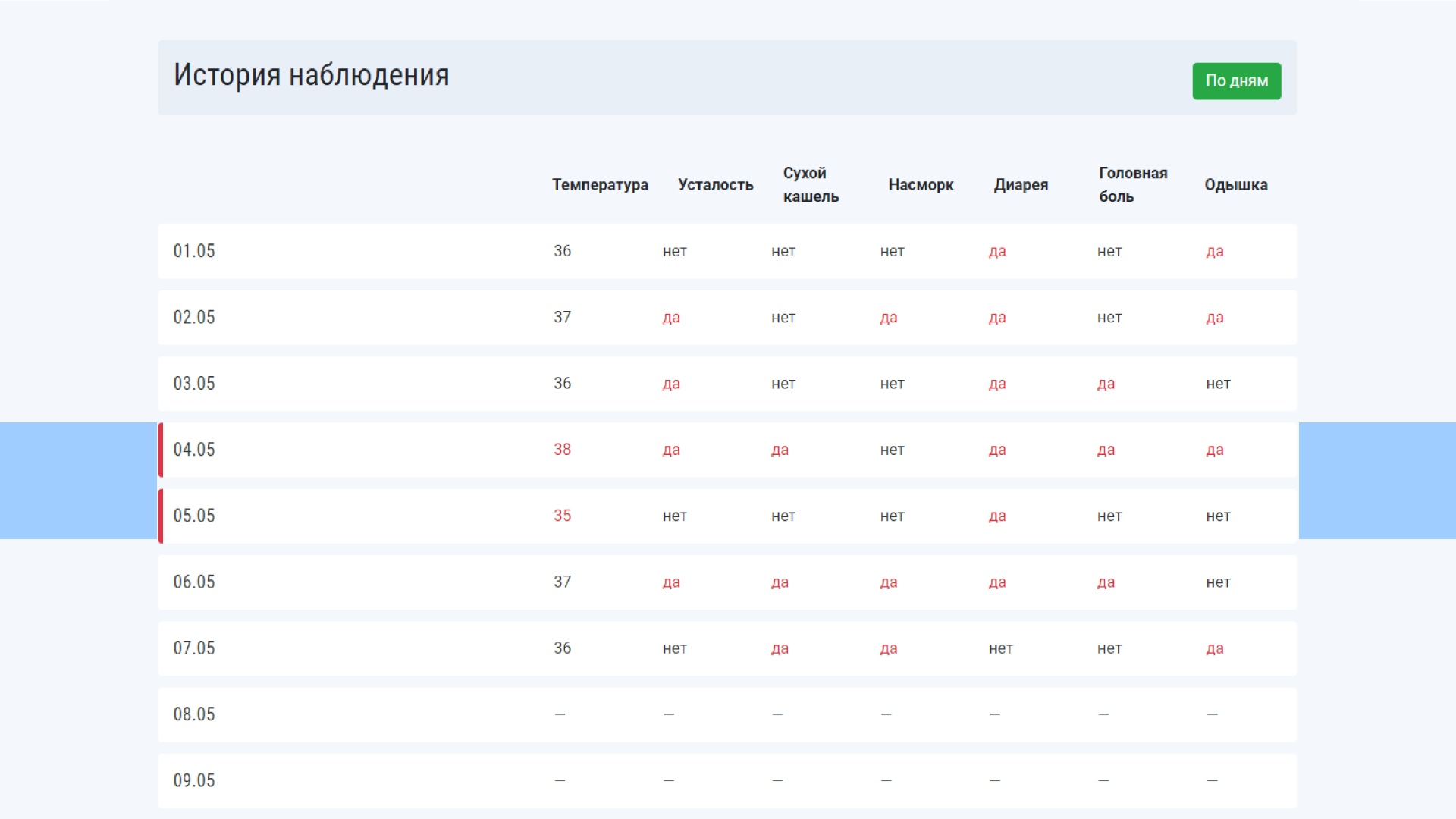1456x819 pixels.
Task: Select the empty 09.05 row
Action: pyautogui.click(x=194, y=780)
